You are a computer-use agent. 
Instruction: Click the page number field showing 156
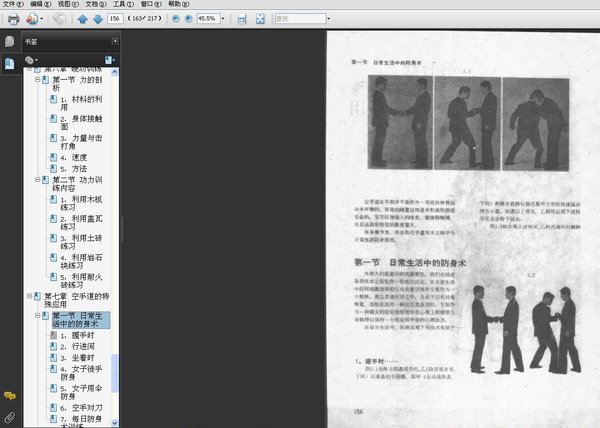[115, 18]
